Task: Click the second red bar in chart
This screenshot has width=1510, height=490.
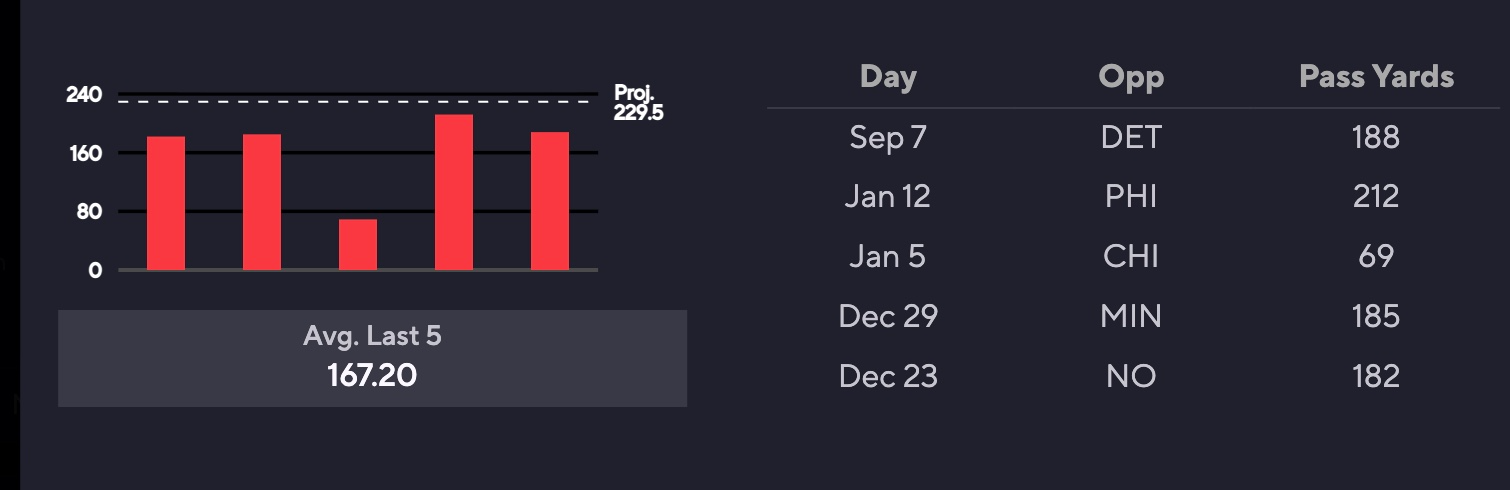Action: point(262,202)
